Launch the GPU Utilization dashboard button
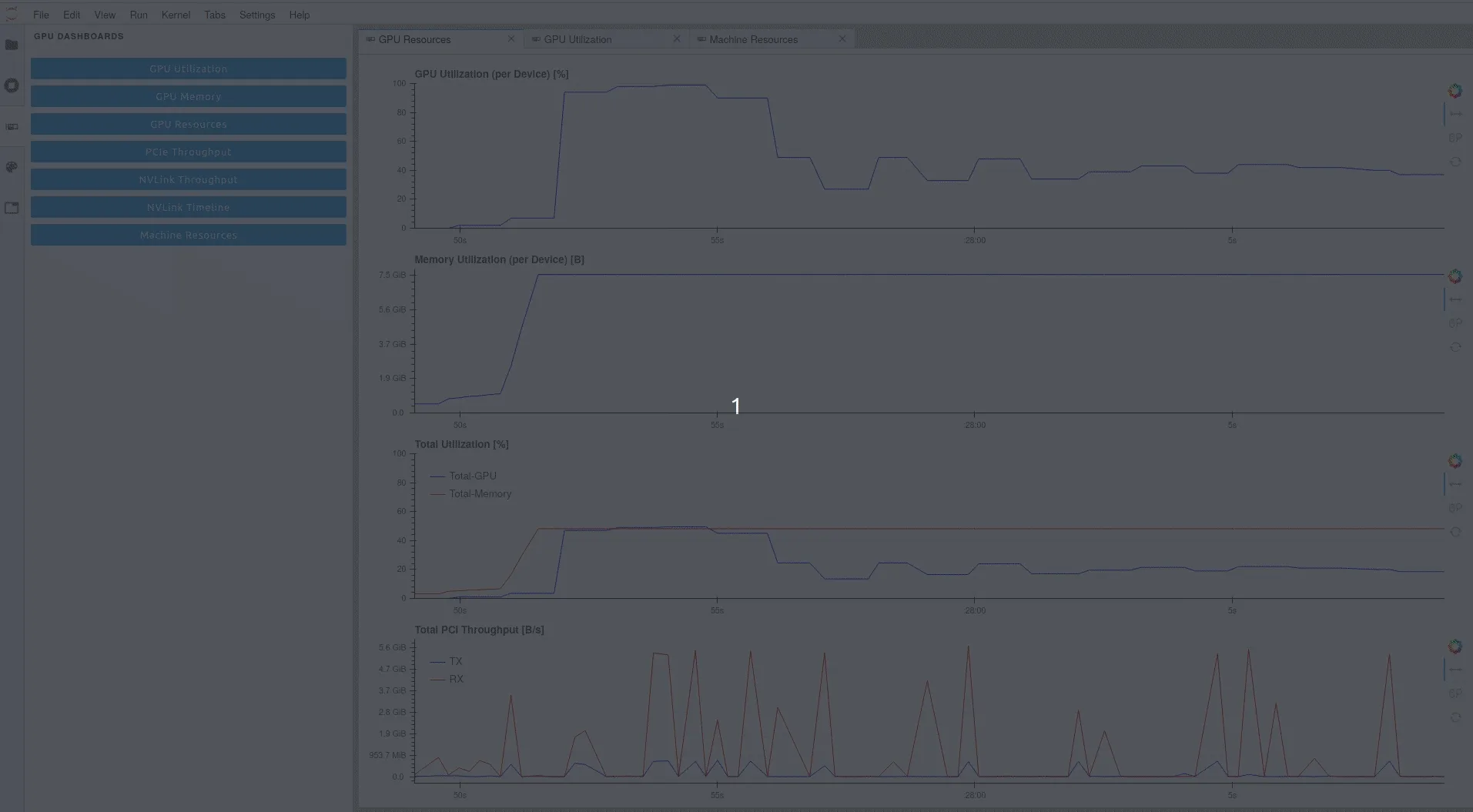 (189, 69)
